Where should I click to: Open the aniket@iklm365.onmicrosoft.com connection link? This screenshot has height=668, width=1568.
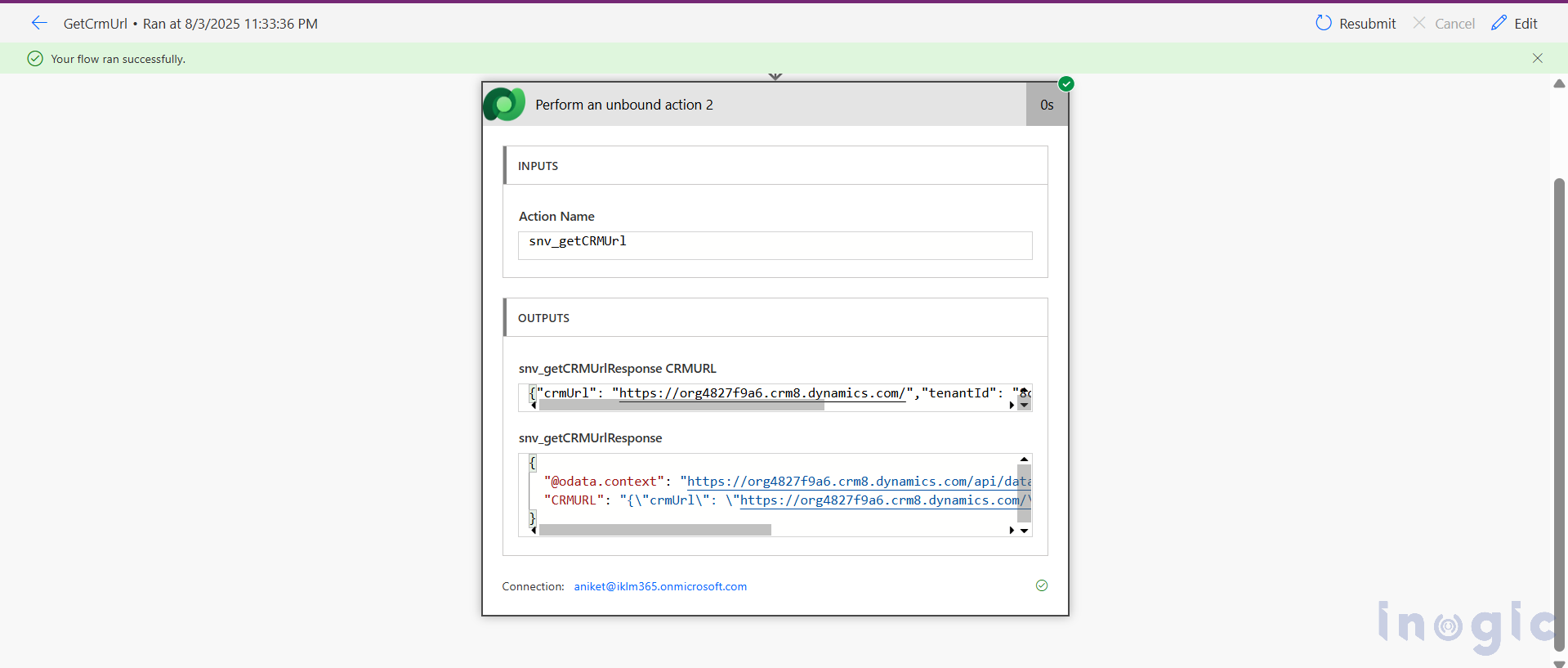pyautogui.click(x=660, y=586)
